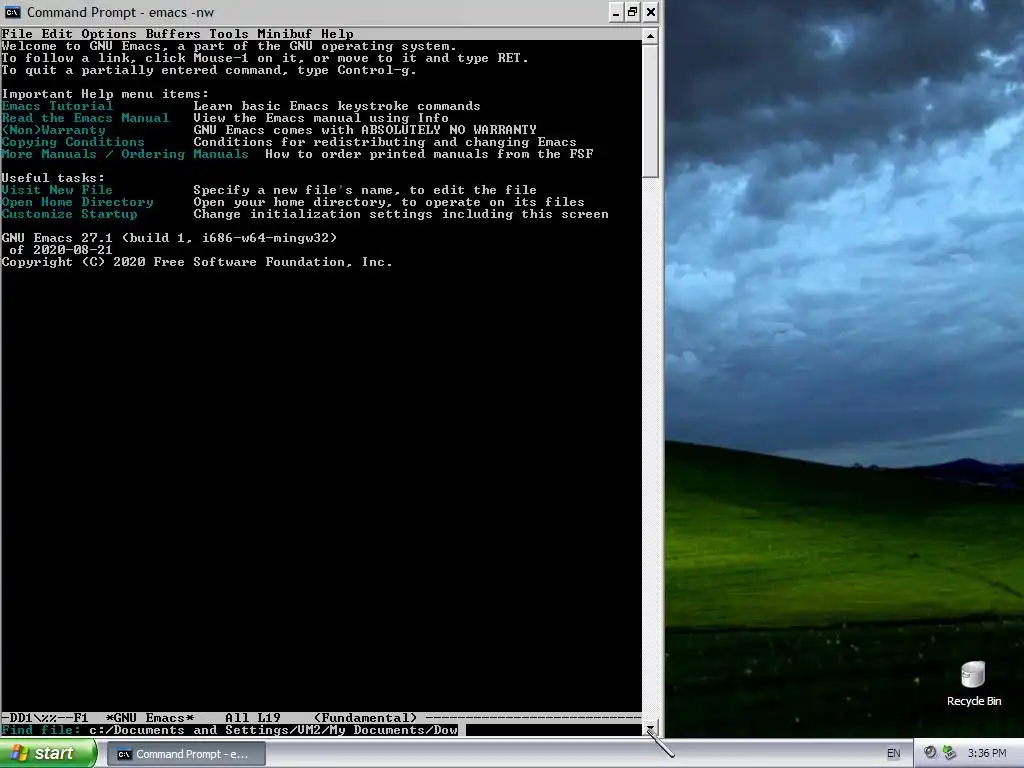
Task: Click the Copyright Free Software Foundation line
Action: [x=197, y=262]
